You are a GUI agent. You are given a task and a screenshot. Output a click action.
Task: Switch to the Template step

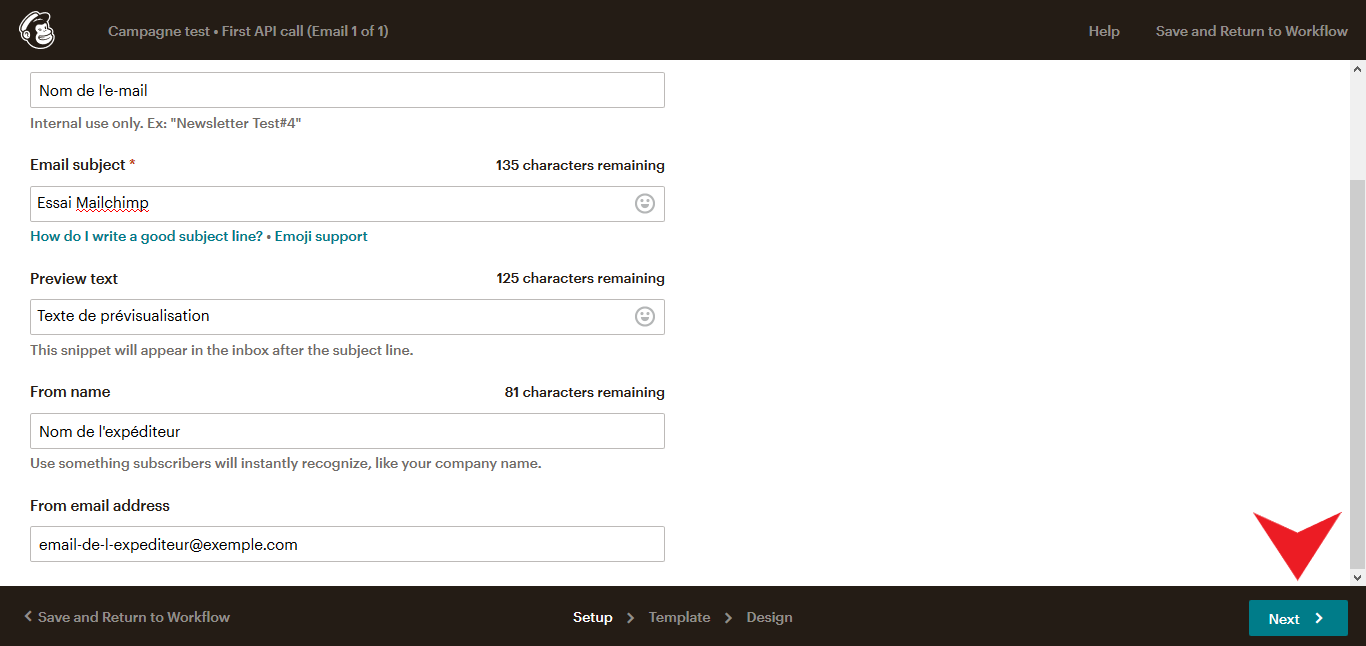tap(679, 617)
